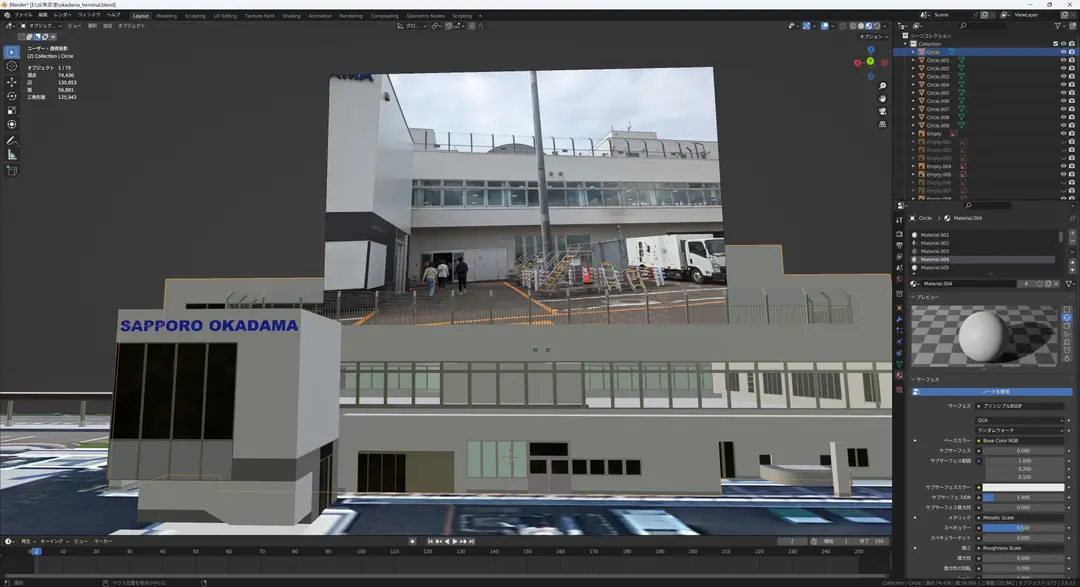Open the ランダムウォーク subsurface method dropdown

[x=1019, y=430]
